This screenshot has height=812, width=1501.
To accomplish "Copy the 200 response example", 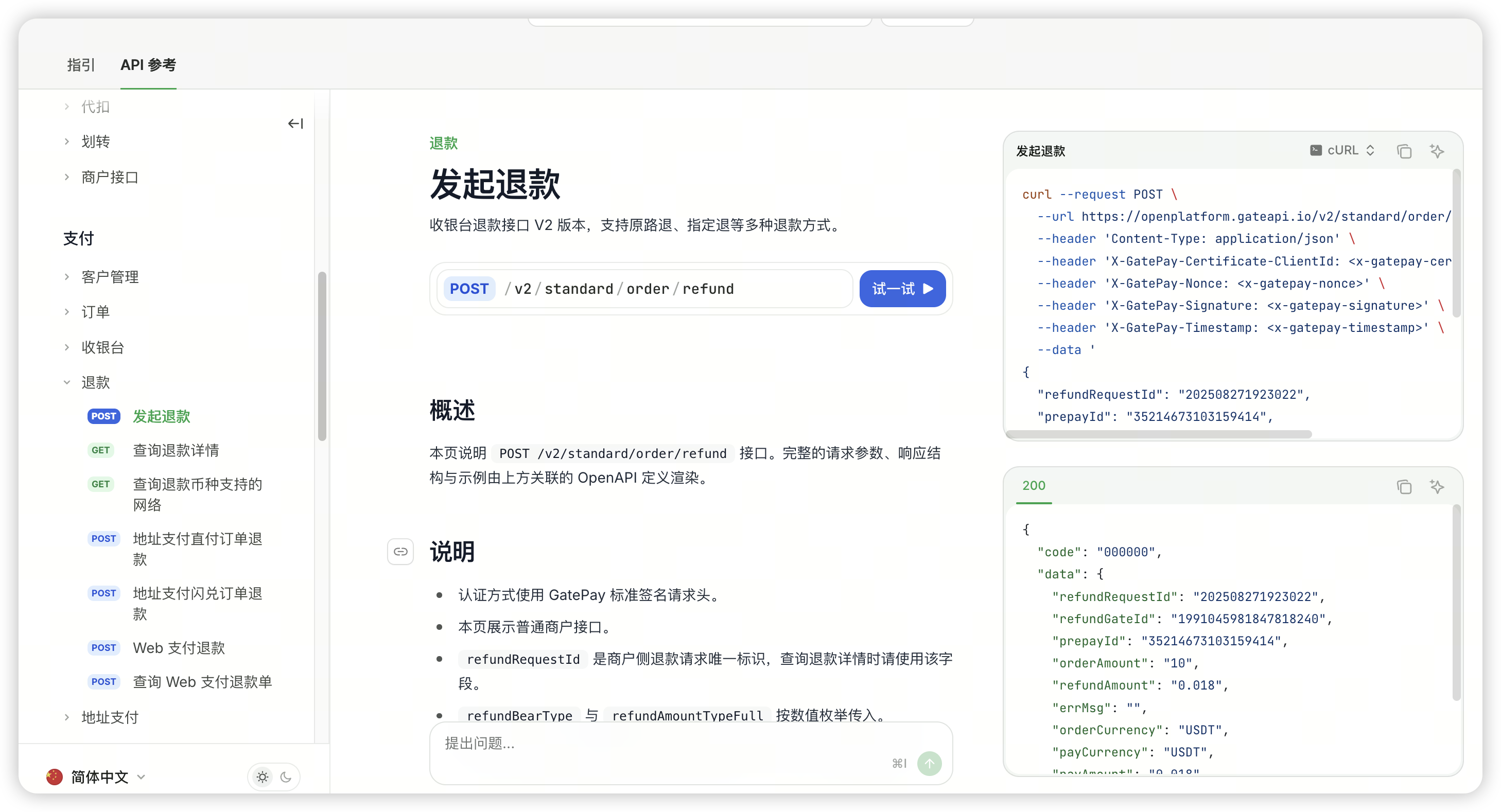I will [x=1404, y=486].
